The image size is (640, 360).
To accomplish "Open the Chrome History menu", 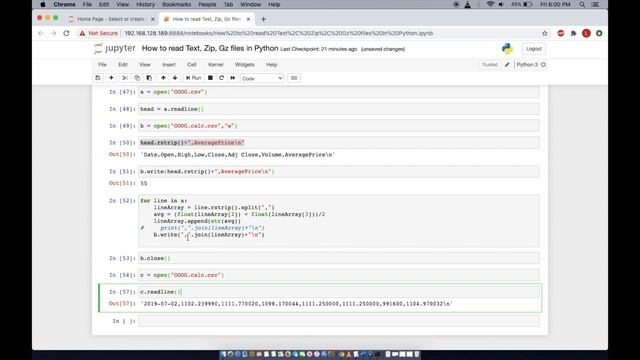I will tap(145, 4).
